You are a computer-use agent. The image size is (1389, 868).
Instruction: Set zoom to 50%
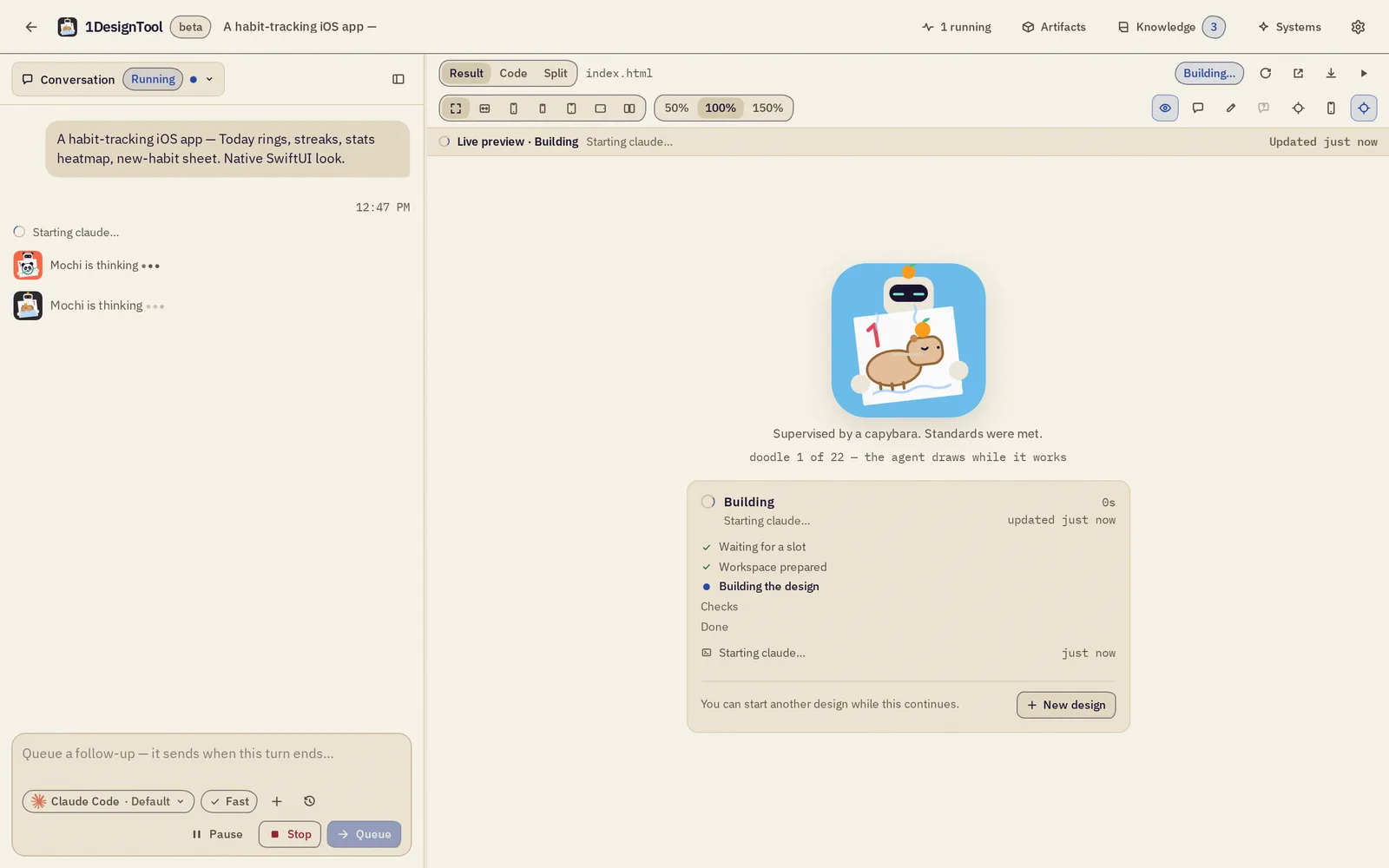pos(676,108)
